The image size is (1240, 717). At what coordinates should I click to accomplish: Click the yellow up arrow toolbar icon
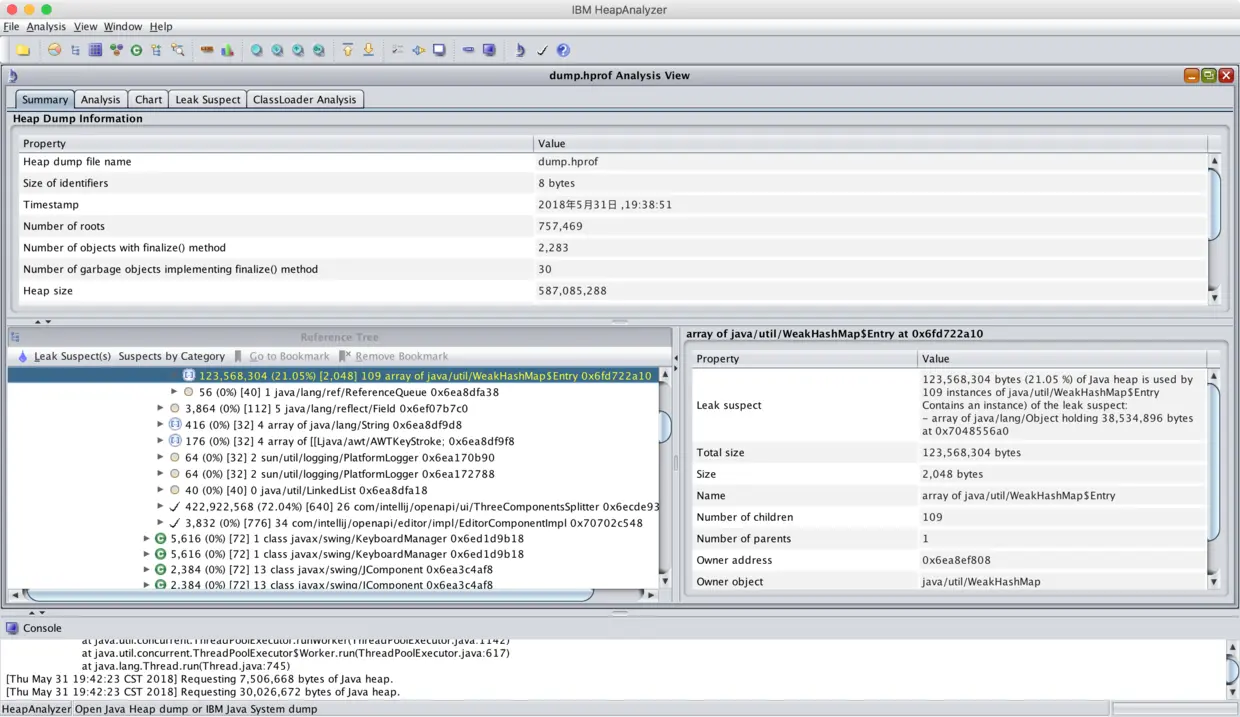coord(348,50)
